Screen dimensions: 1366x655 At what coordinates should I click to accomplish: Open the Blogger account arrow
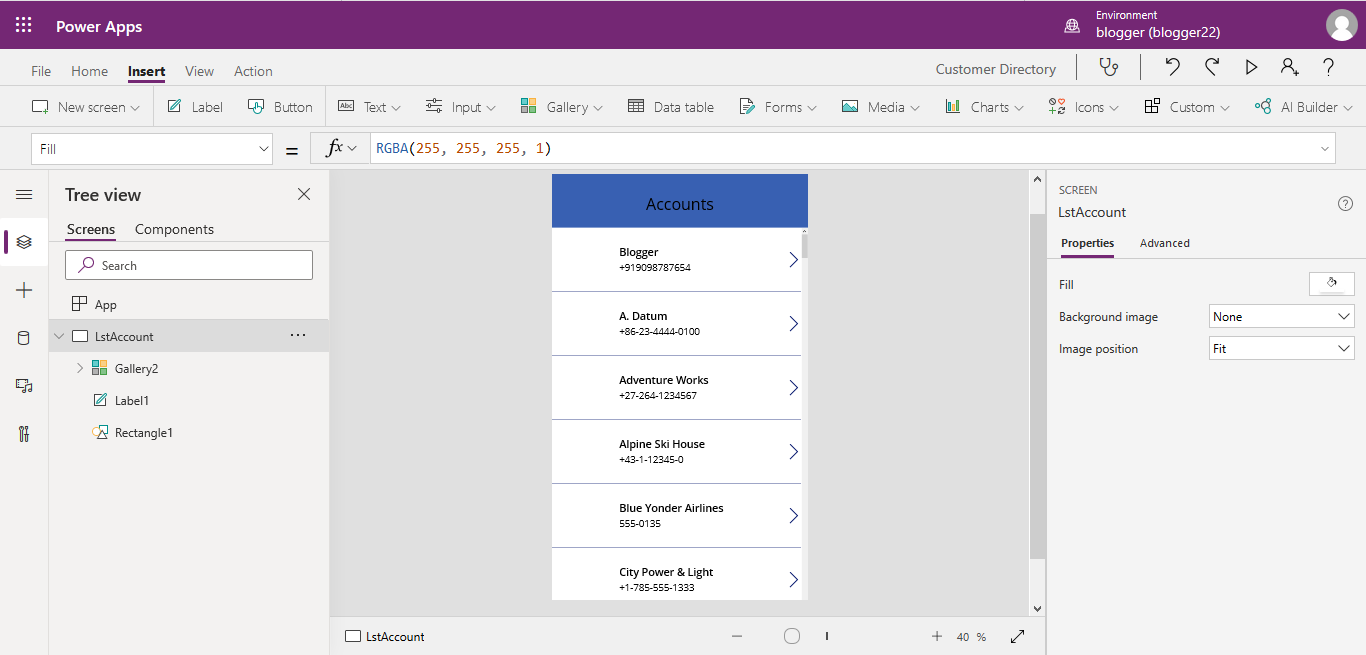[794, 260]
